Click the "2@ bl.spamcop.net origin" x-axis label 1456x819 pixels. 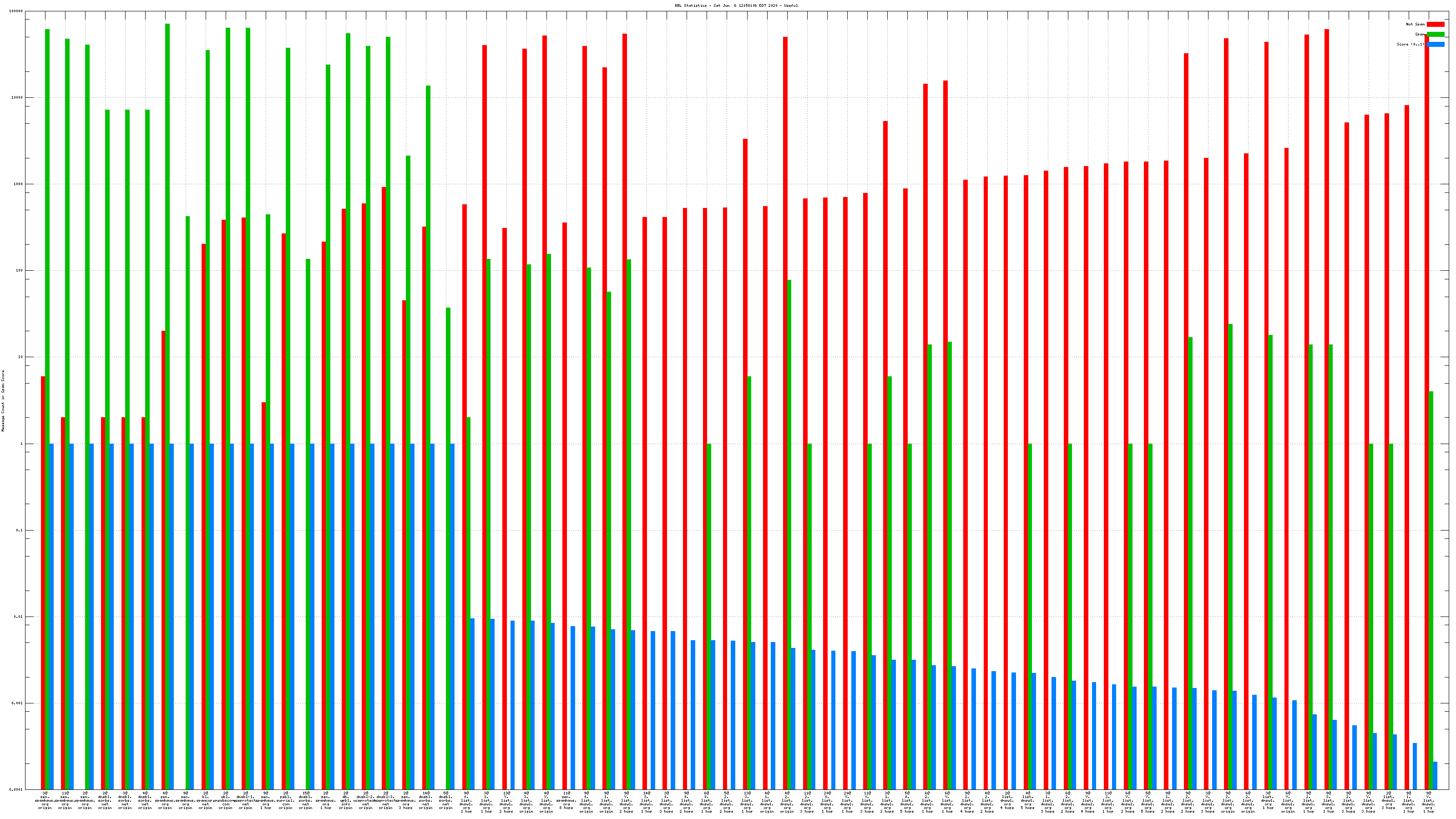click(x=205, y=800)
